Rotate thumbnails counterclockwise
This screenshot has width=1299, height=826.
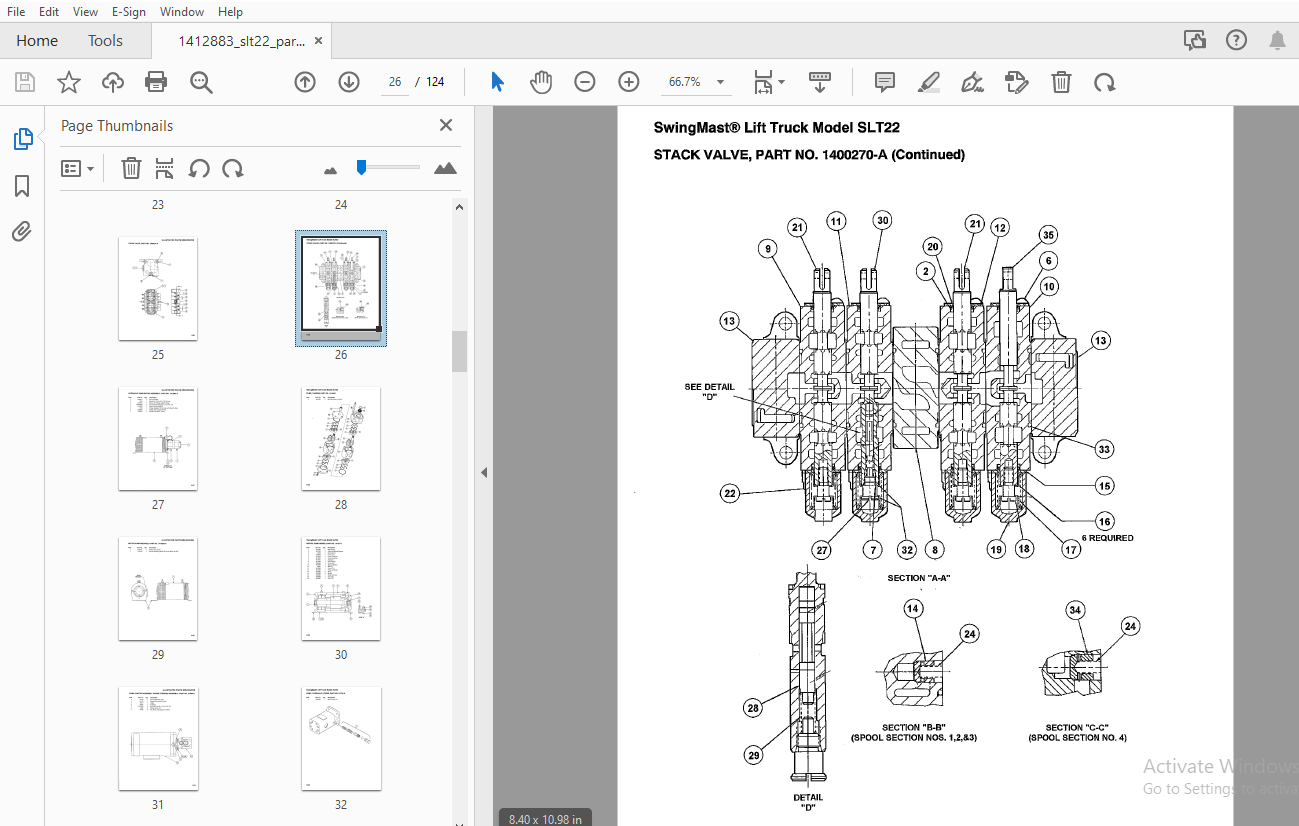pyautogui.click(x=199, y=168)
